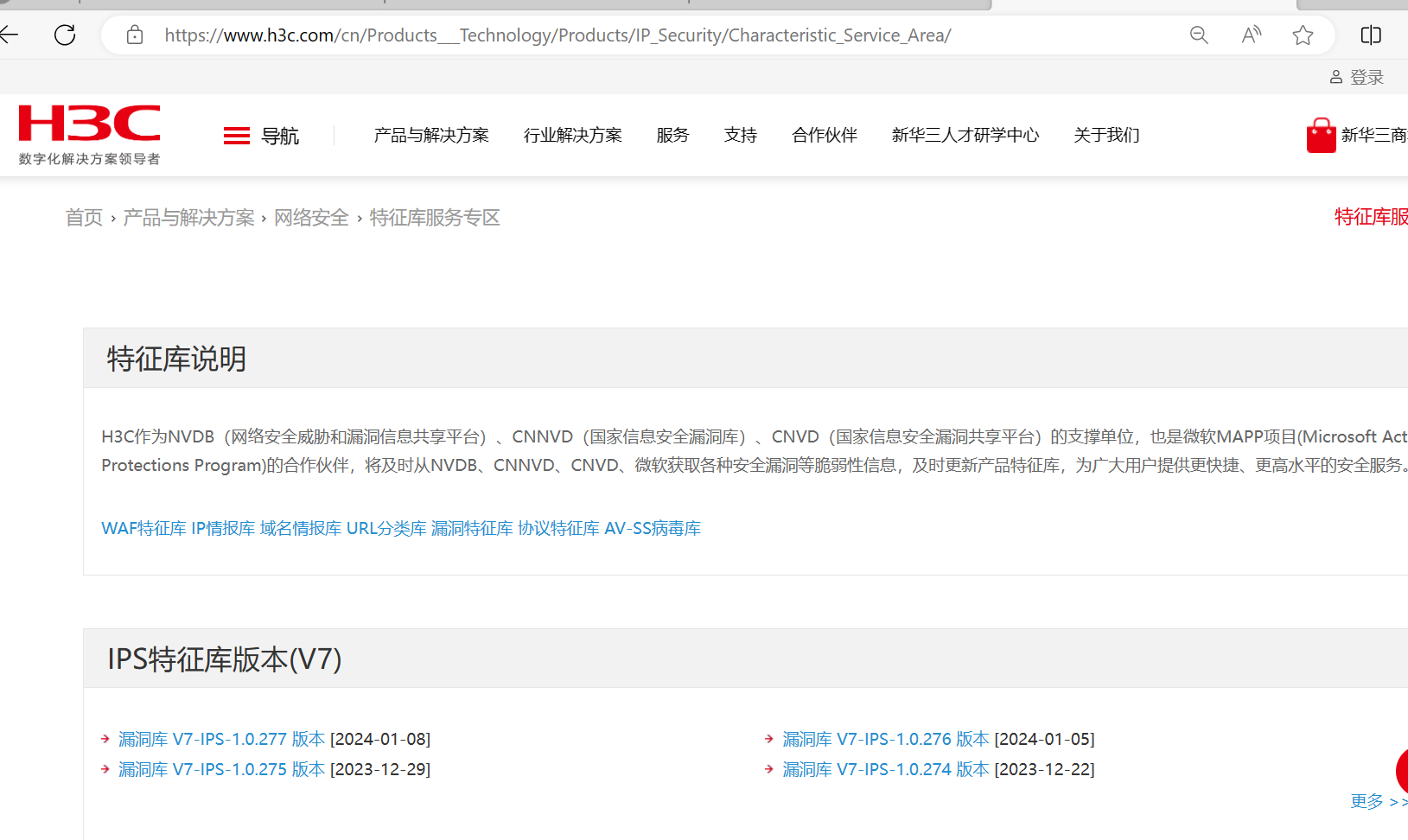Open 漏洞库 V7-IPS-1.0.277 版本 link
The width and height of the screenshot is (1408, 840).
(x=221, y=739)
